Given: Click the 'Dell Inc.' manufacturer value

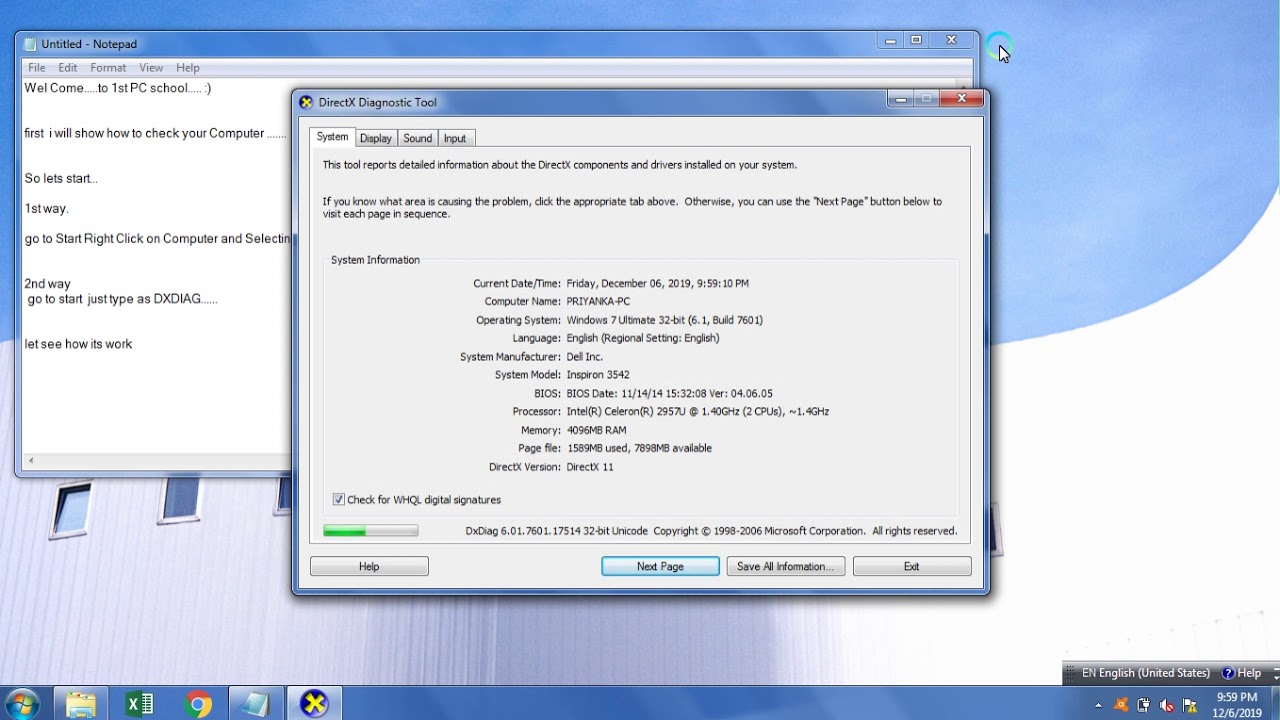Looking at the screenshot, I should coord(585,356).
